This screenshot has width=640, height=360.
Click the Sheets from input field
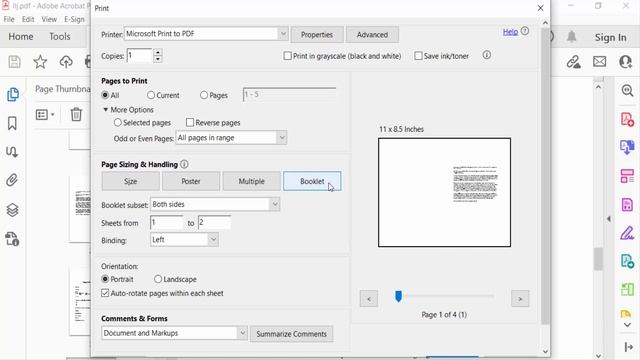tap(167, 222)
